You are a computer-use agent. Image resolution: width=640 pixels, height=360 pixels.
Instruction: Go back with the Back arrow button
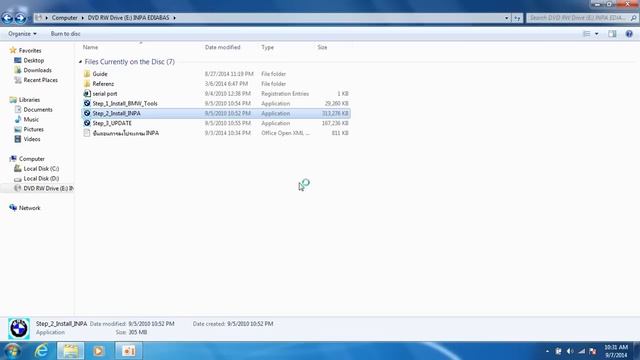7,18
